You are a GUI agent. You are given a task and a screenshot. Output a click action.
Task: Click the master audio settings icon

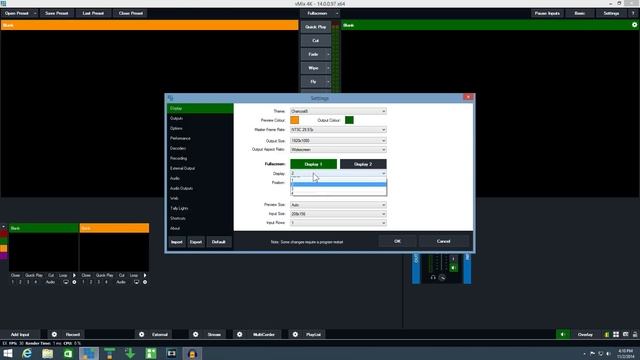click(x=442, y=278)
